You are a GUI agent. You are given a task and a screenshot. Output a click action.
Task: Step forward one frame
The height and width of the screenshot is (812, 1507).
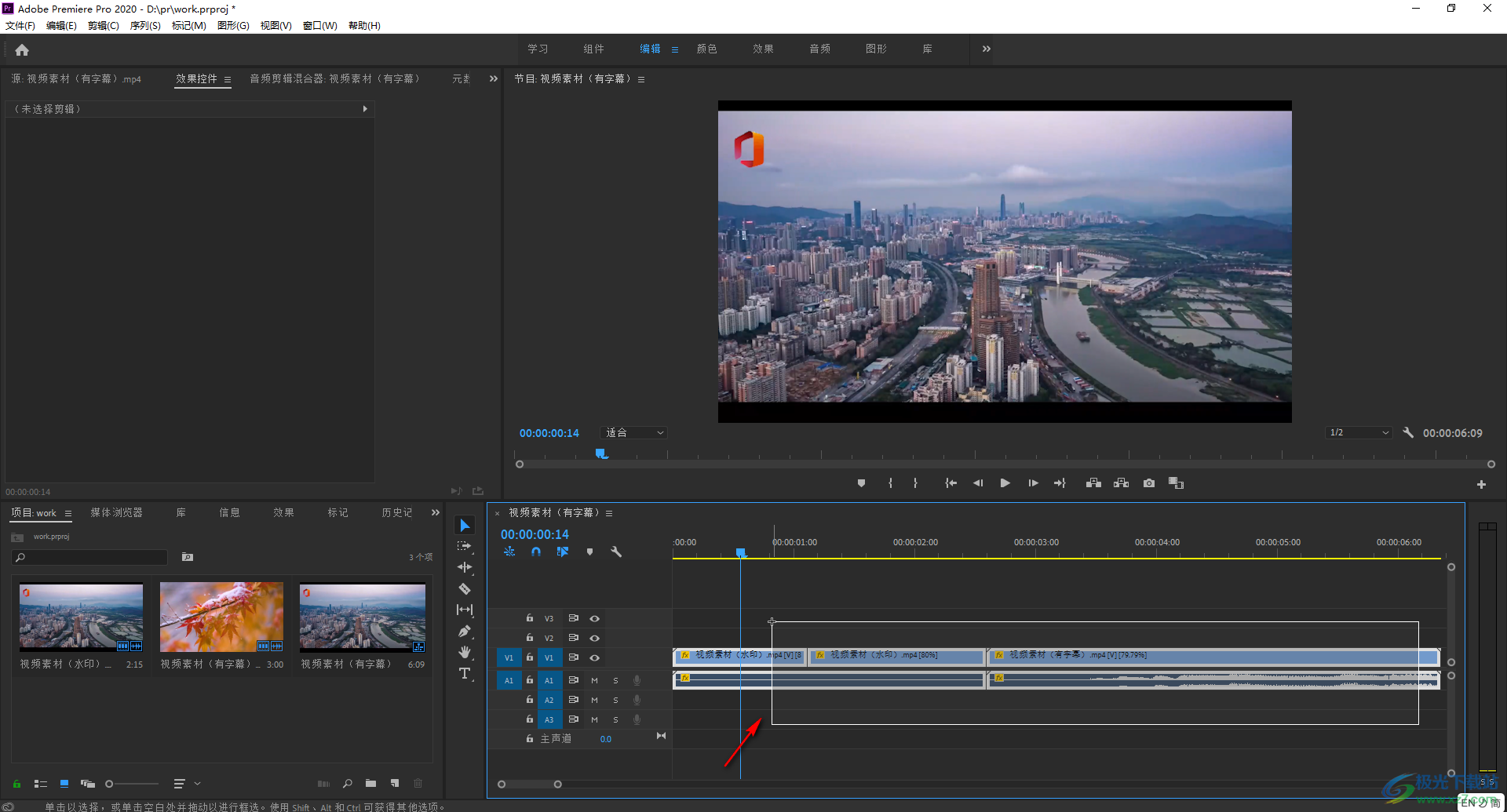pos(1033,483)
